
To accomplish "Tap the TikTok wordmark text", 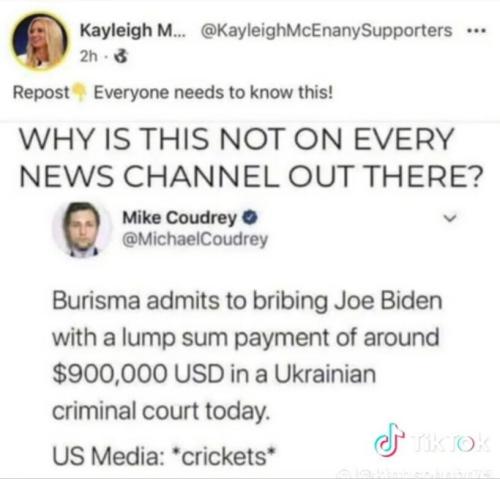I will click(x=450, y=443).
